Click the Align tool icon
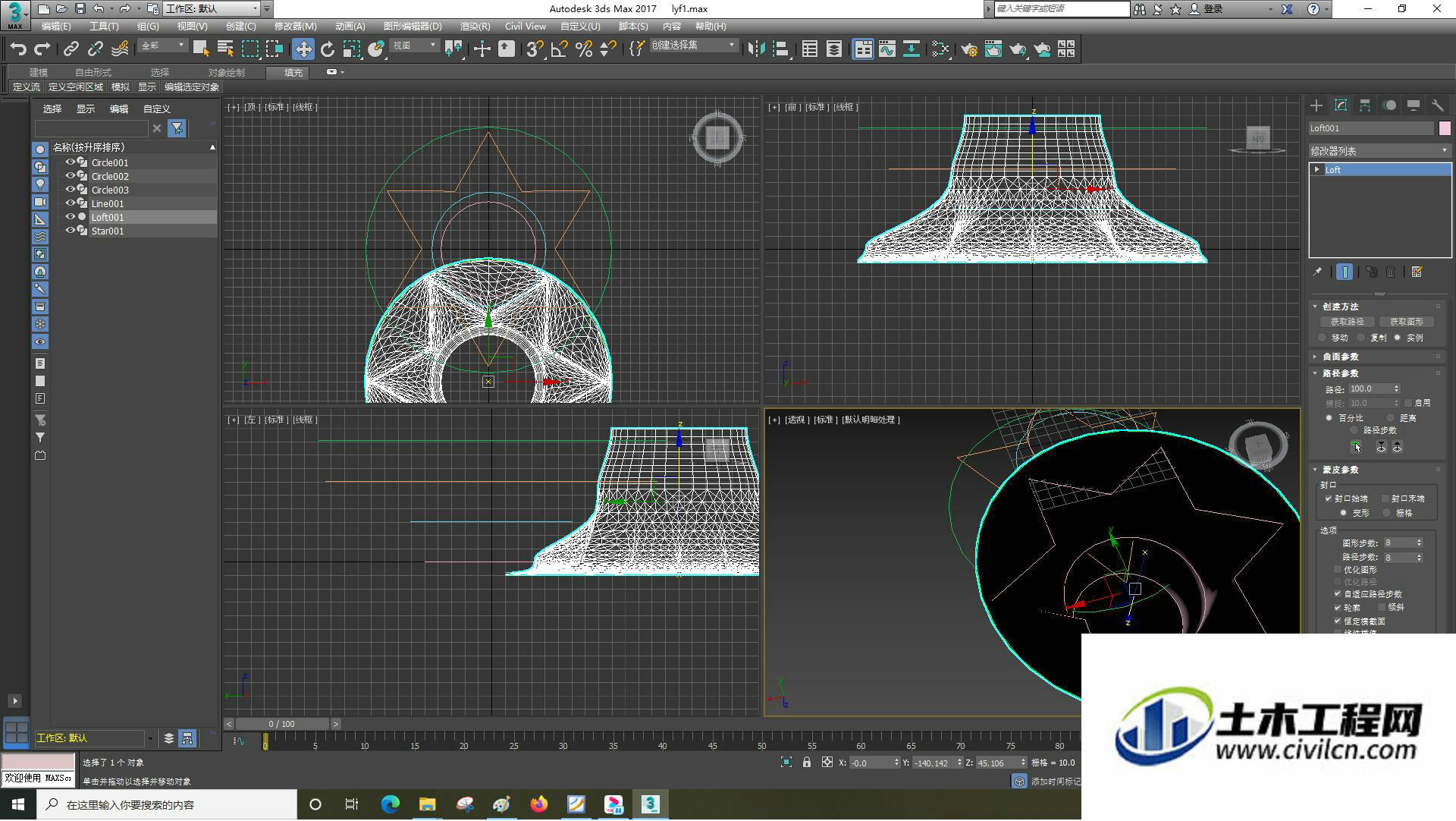This screenshot has width=1456, height=821. pos(780,49)
